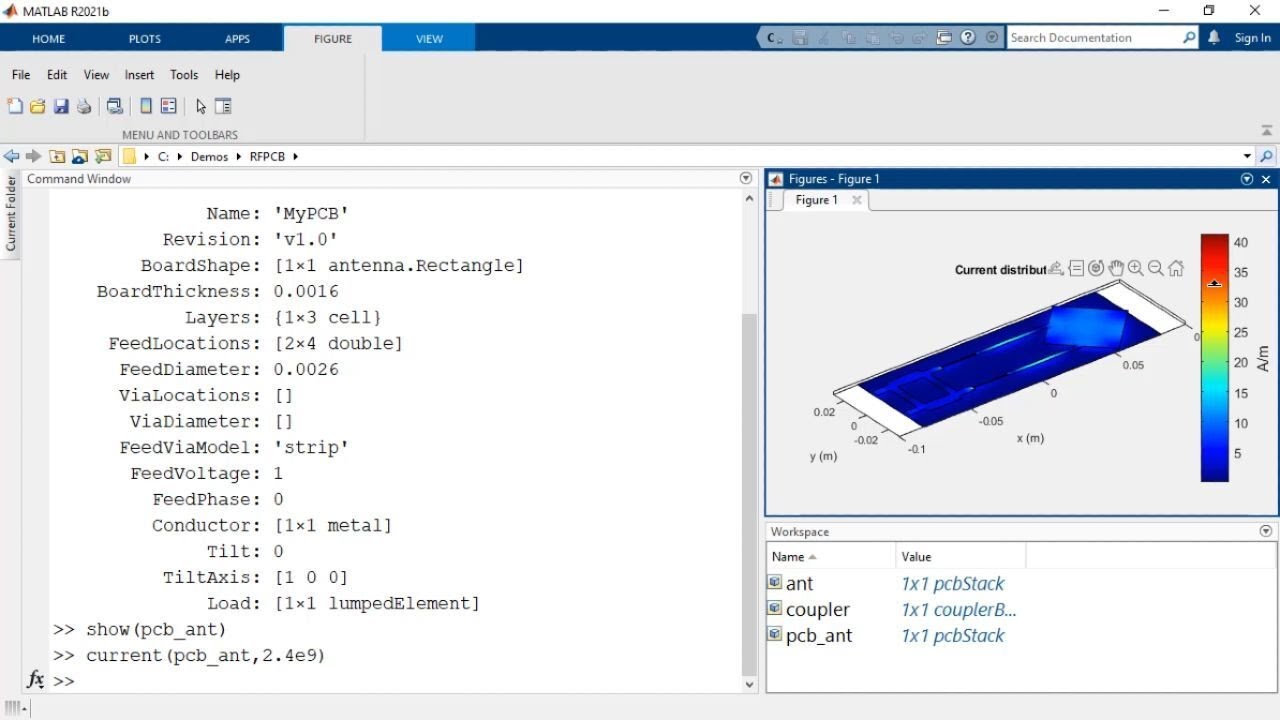Create a new figure with the New icon
Screen dimensions: 1280x720
coord(15,106)
